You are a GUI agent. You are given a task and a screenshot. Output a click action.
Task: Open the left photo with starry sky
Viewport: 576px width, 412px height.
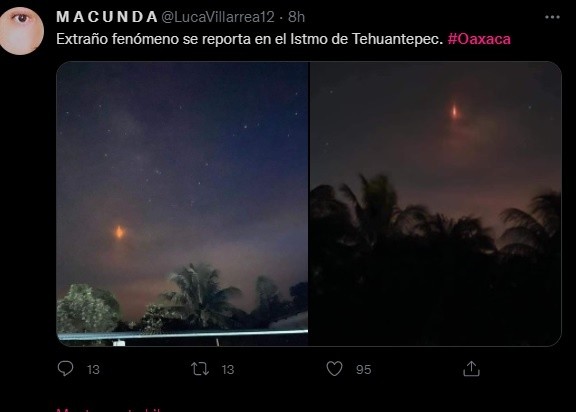tap(182, 204)
